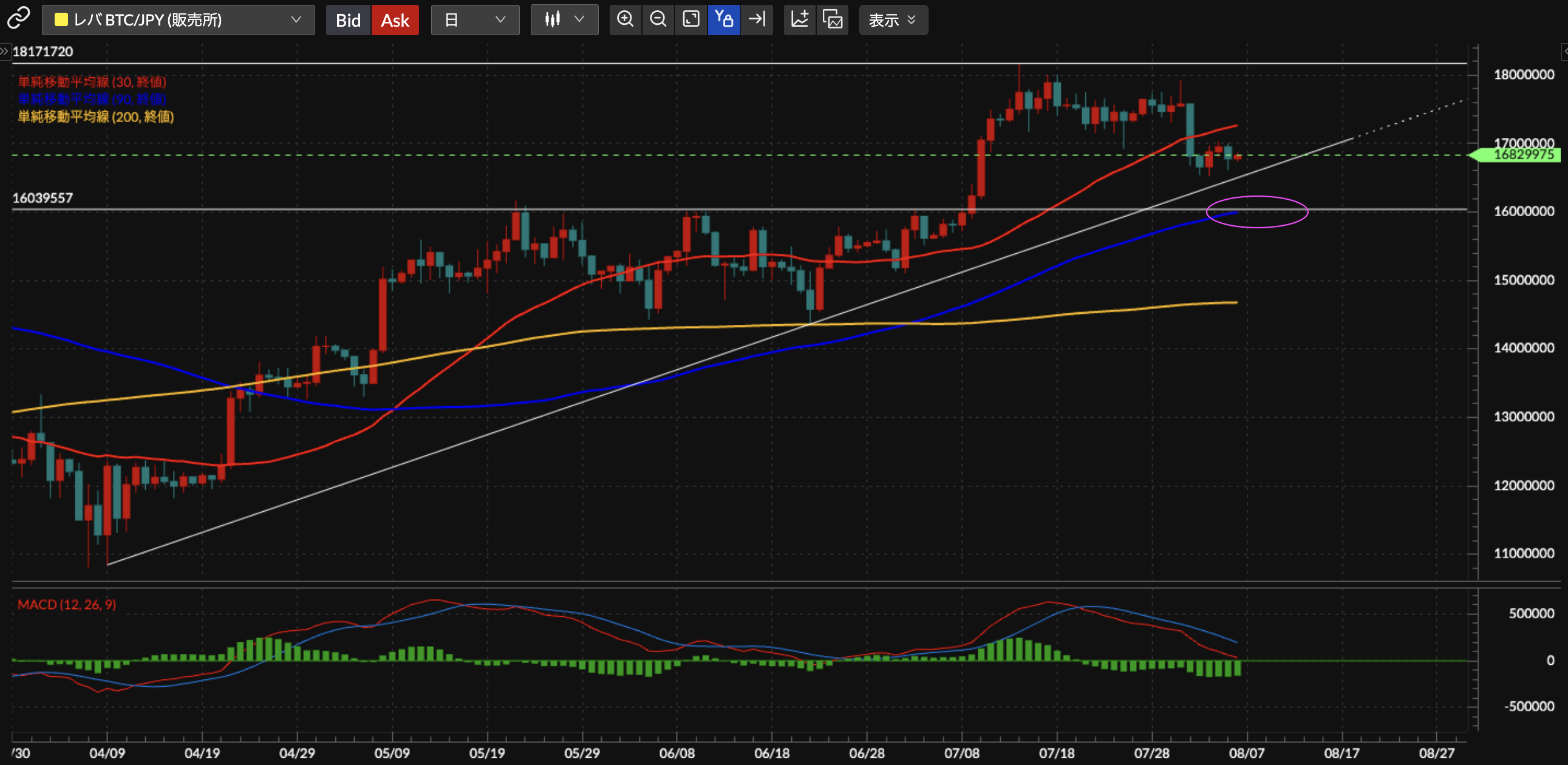
Task: Click the chain link icon
Action: (18, 19)
